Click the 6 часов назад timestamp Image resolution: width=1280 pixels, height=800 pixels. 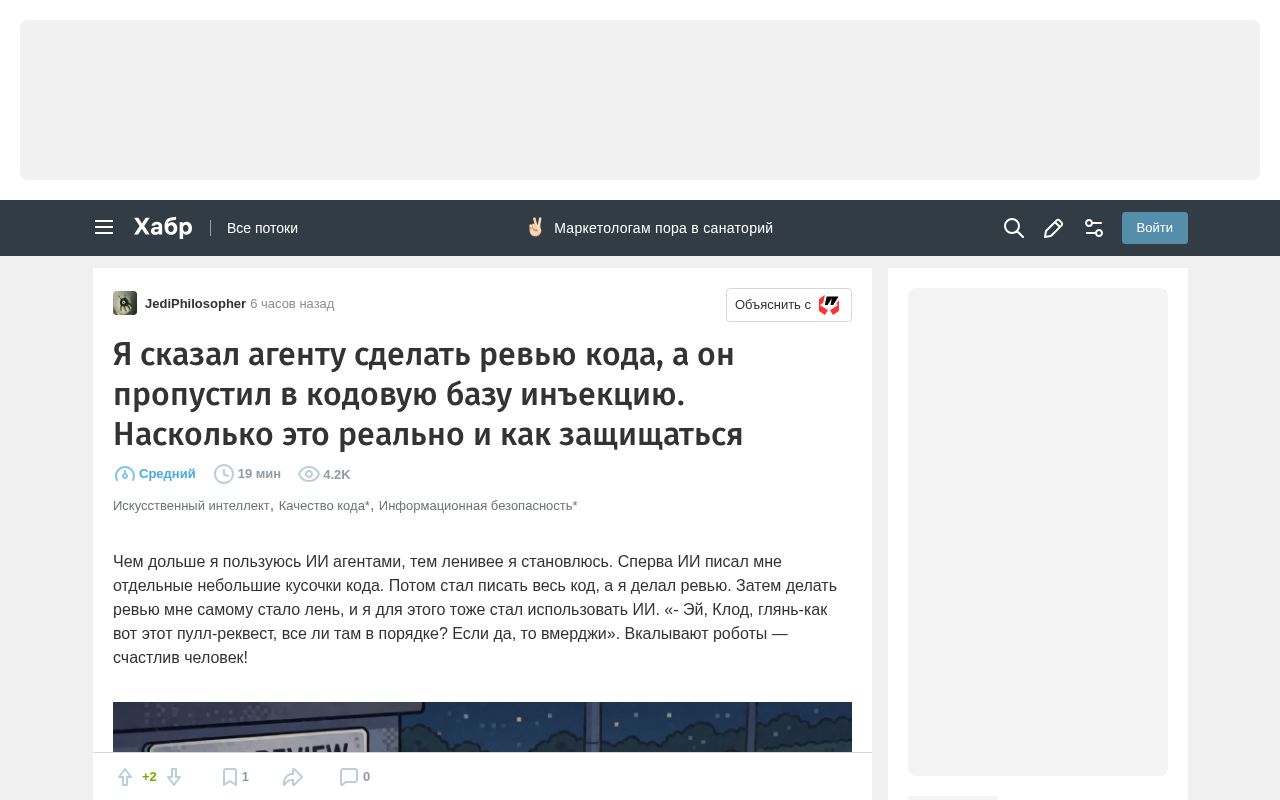[292, 303]
